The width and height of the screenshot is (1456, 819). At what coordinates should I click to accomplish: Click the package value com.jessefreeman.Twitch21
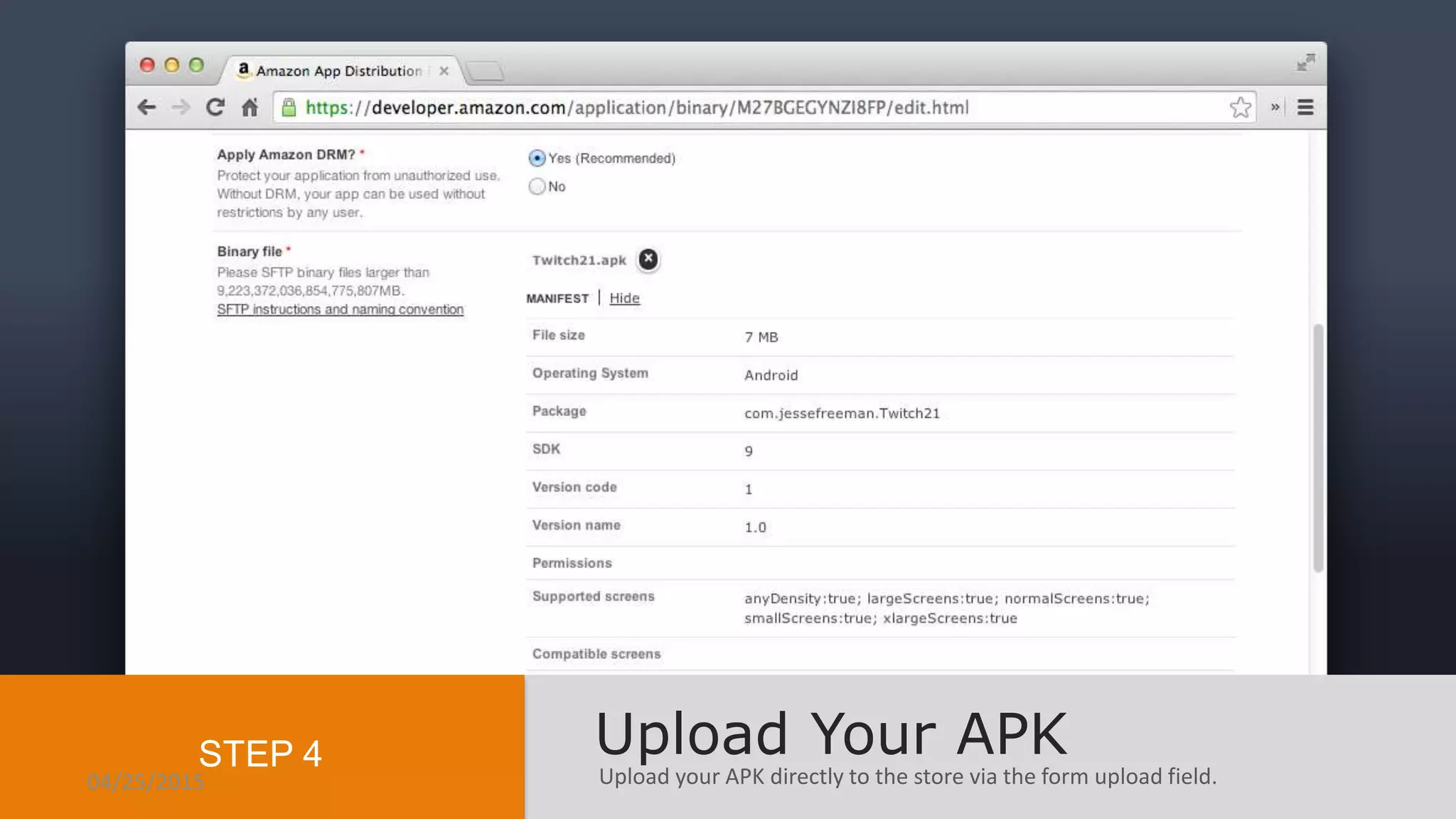(842, 413)
